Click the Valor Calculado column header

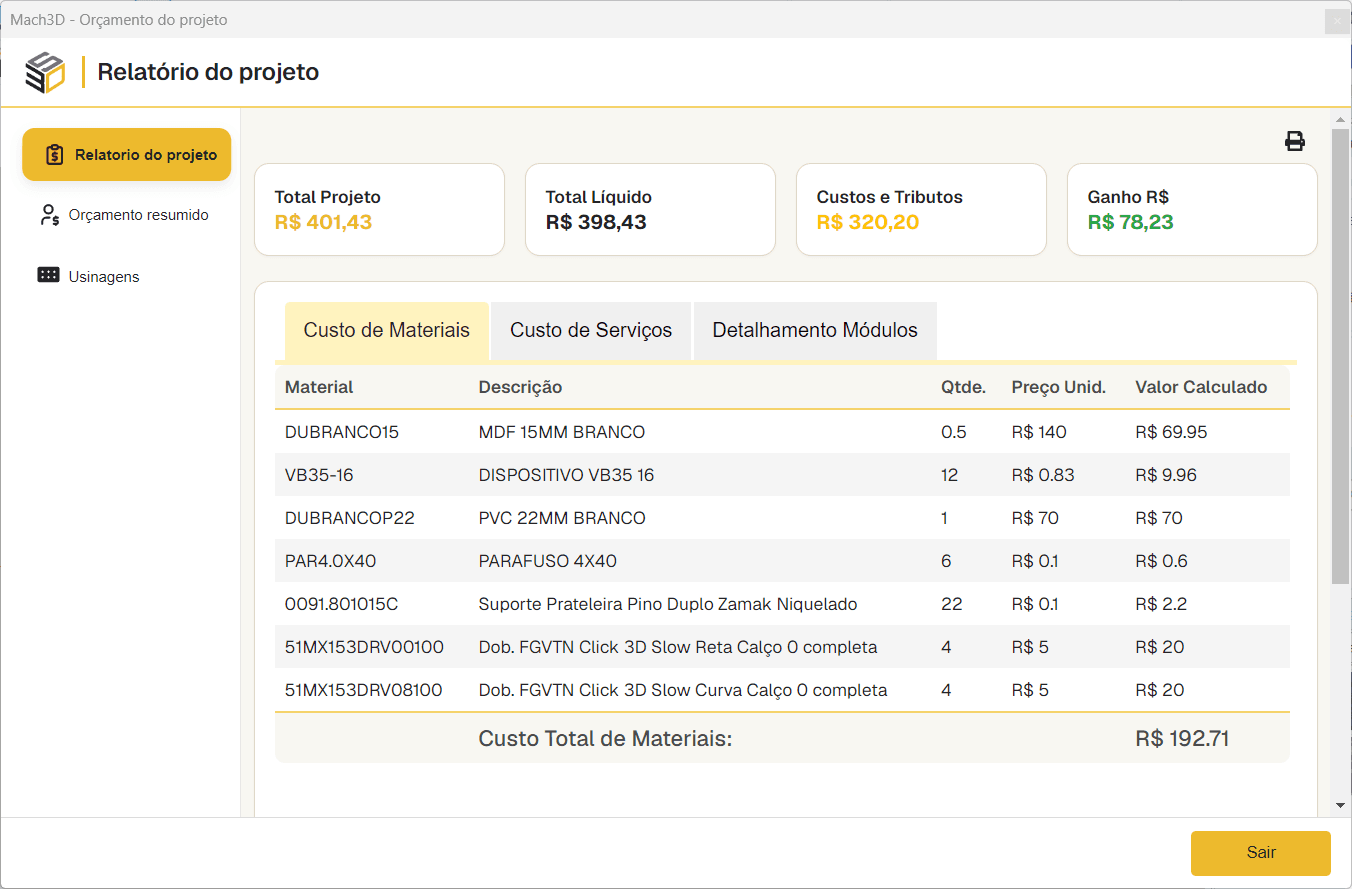[1201, 387]
